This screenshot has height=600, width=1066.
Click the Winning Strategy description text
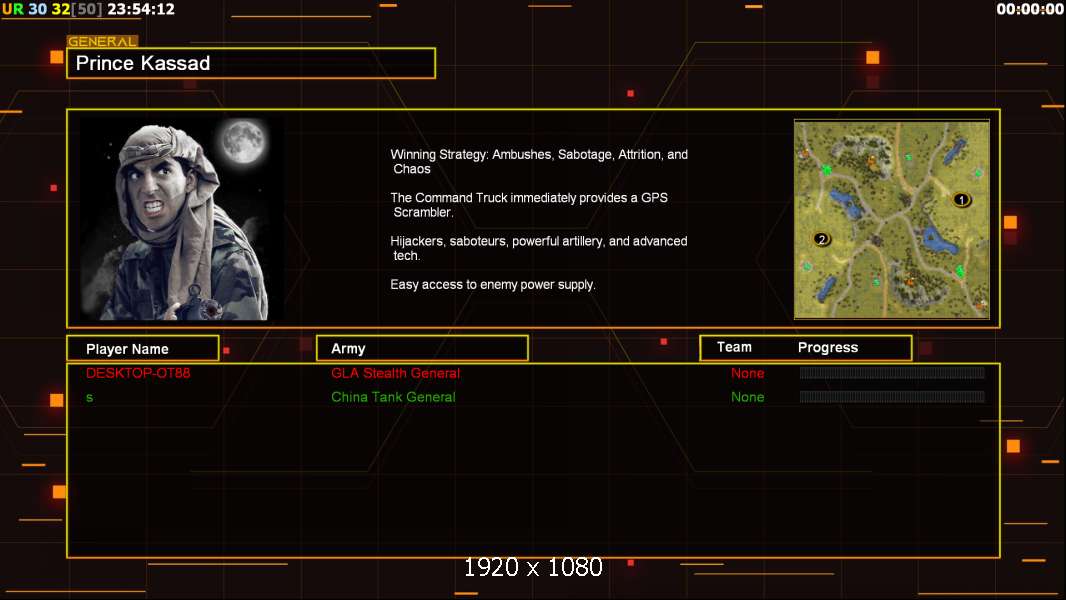[539, 162]
